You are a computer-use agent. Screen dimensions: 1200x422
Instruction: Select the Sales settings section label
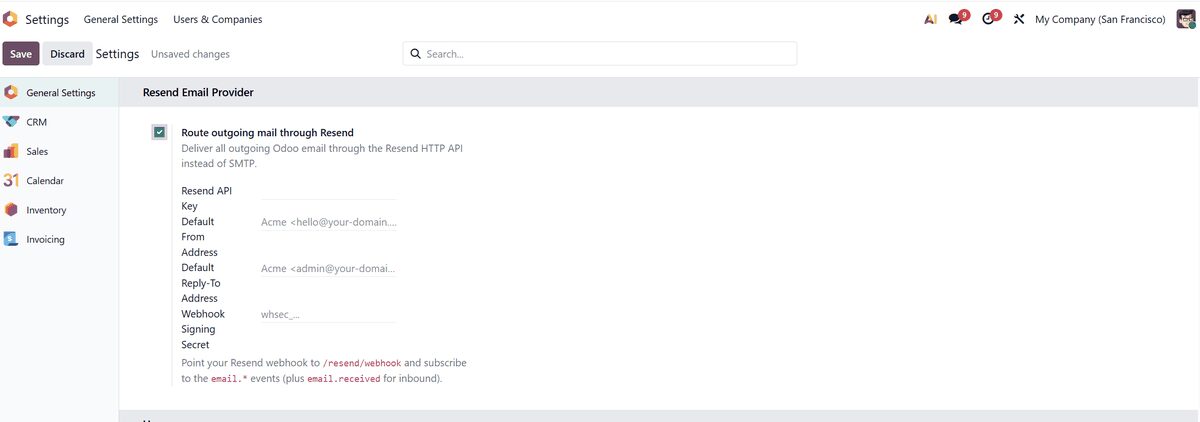pyautogui.click(x=37, y=151)
